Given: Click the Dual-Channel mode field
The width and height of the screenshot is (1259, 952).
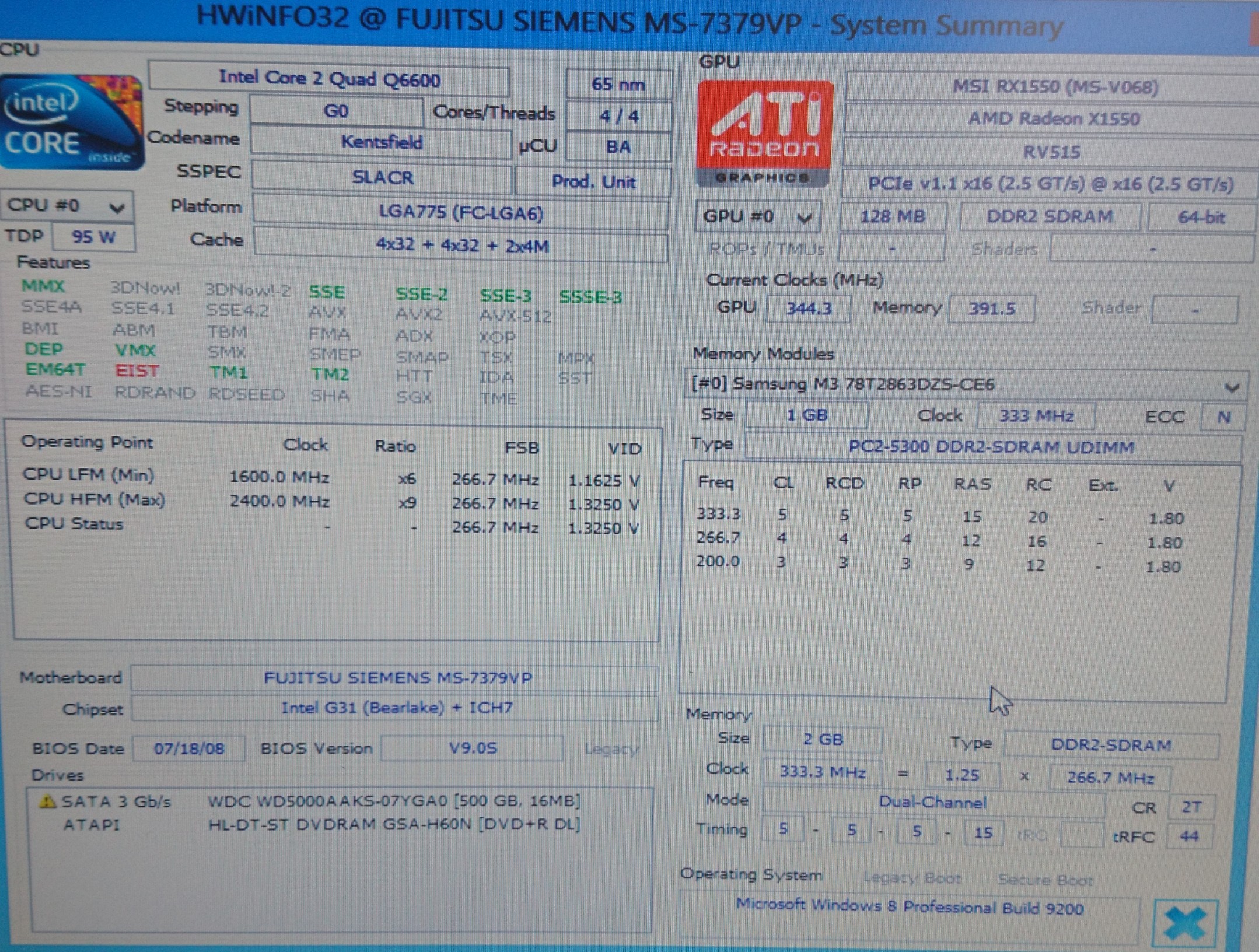Looking at the screenshot, I should pos(932,803).
